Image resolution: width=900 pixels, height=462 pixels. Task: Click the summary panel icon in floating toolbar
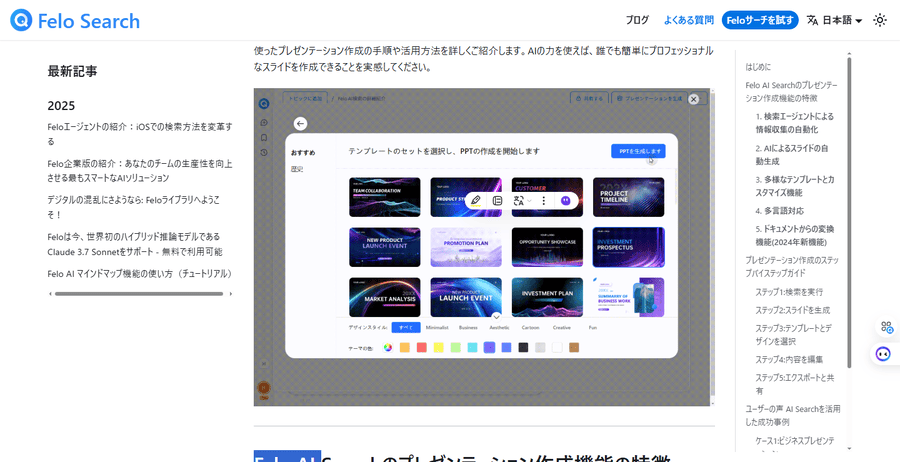click(498, 200)
